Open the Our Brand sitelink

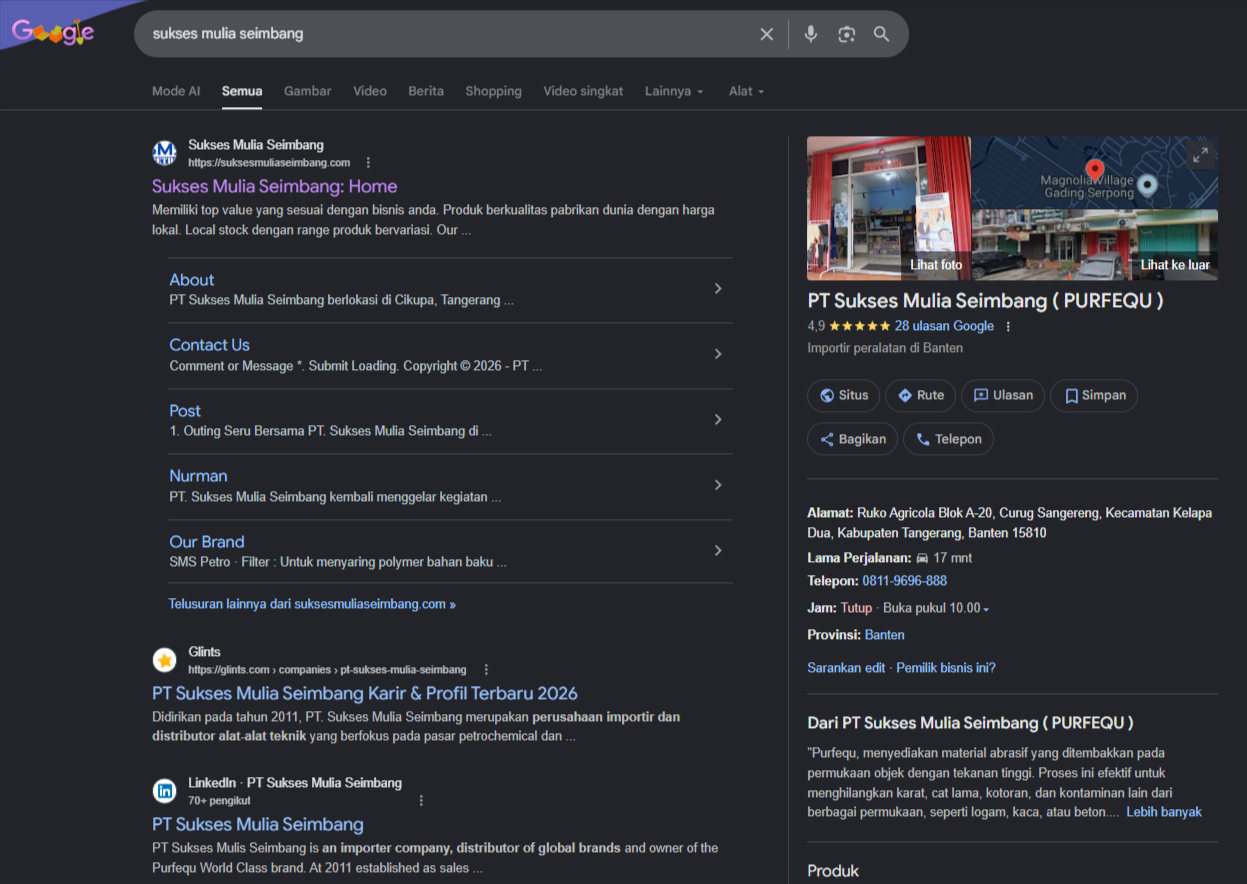click(x=207, y=542)
